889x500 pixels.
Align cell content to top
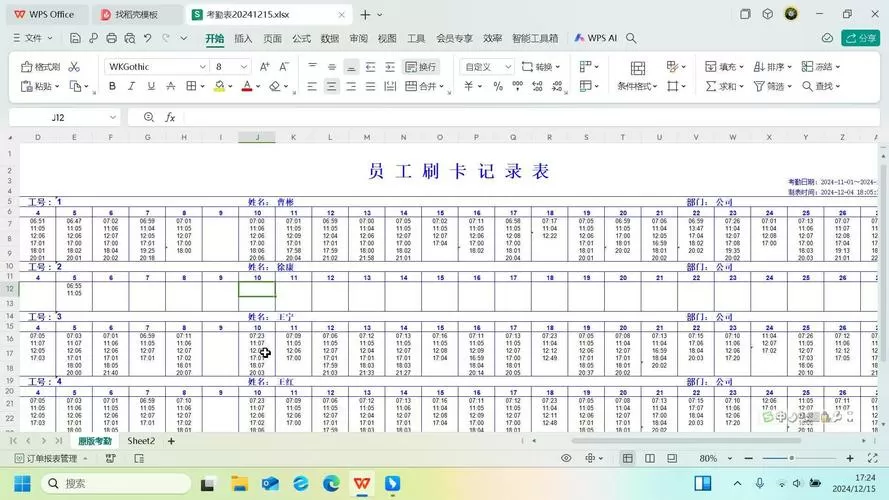pos(312,67)
